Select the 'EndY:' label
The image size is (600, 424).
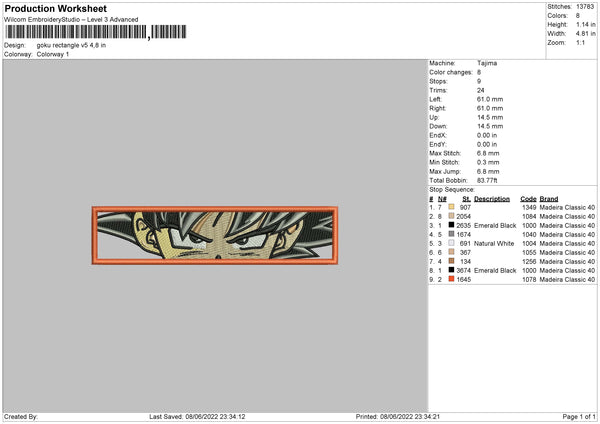click(x=438, y=144)
